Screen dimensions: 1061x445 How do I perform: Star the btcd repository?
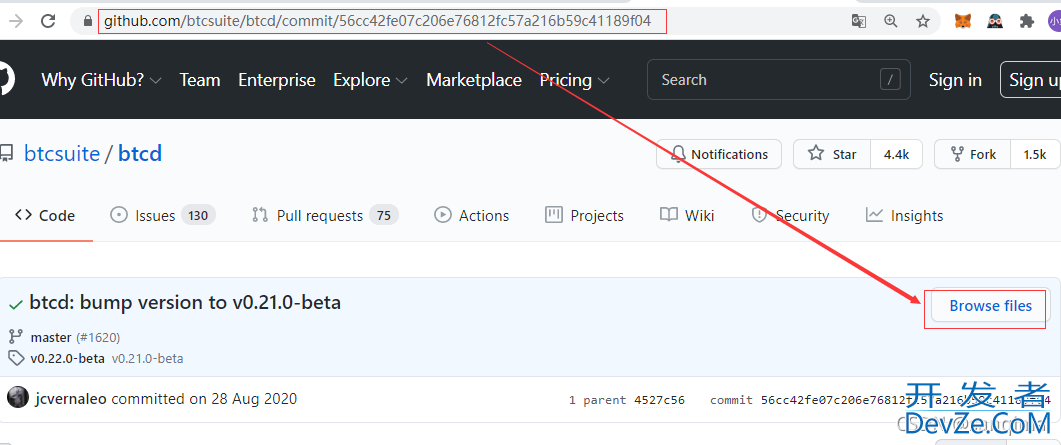tap(832, 154)
